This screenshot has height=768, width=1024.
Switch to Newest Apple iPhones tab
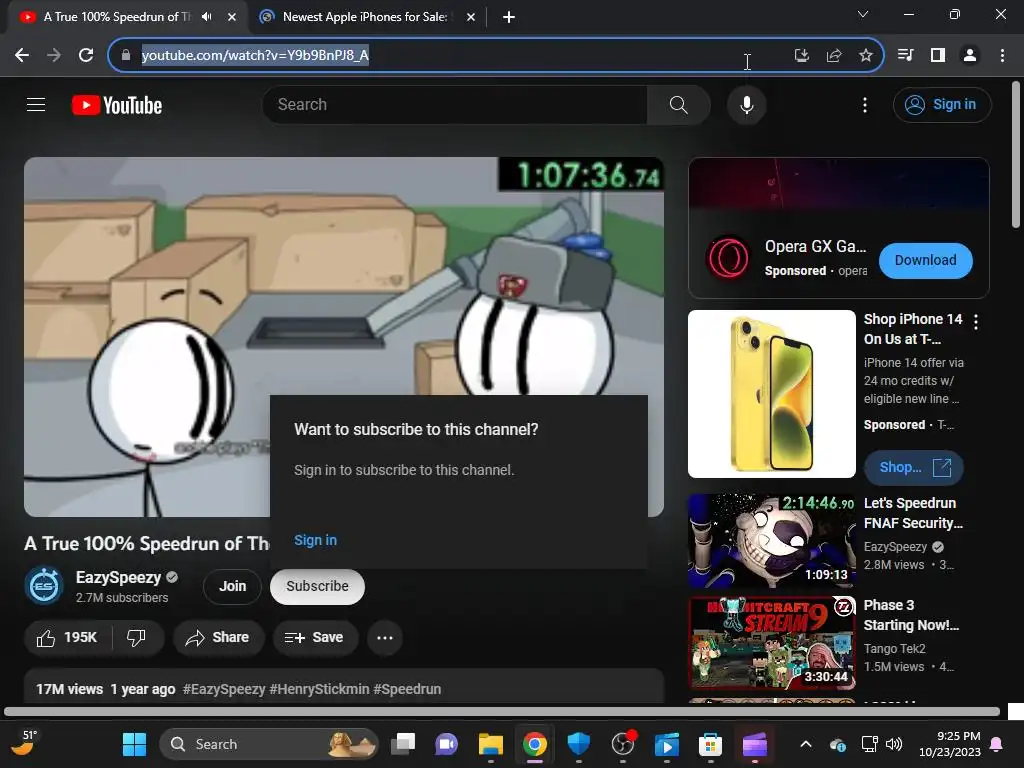pos(366,17)
